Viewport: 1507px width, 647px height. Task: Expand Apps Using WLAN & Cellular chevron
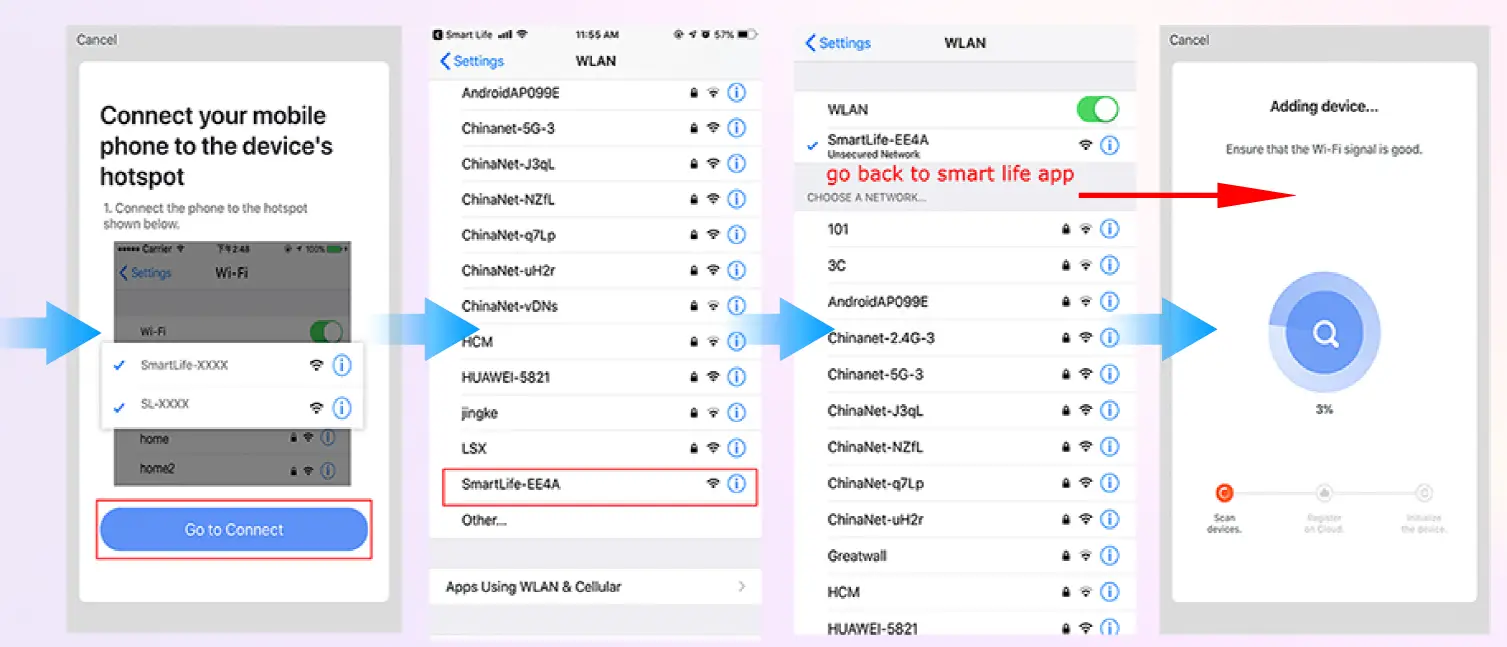pos(742,587)
